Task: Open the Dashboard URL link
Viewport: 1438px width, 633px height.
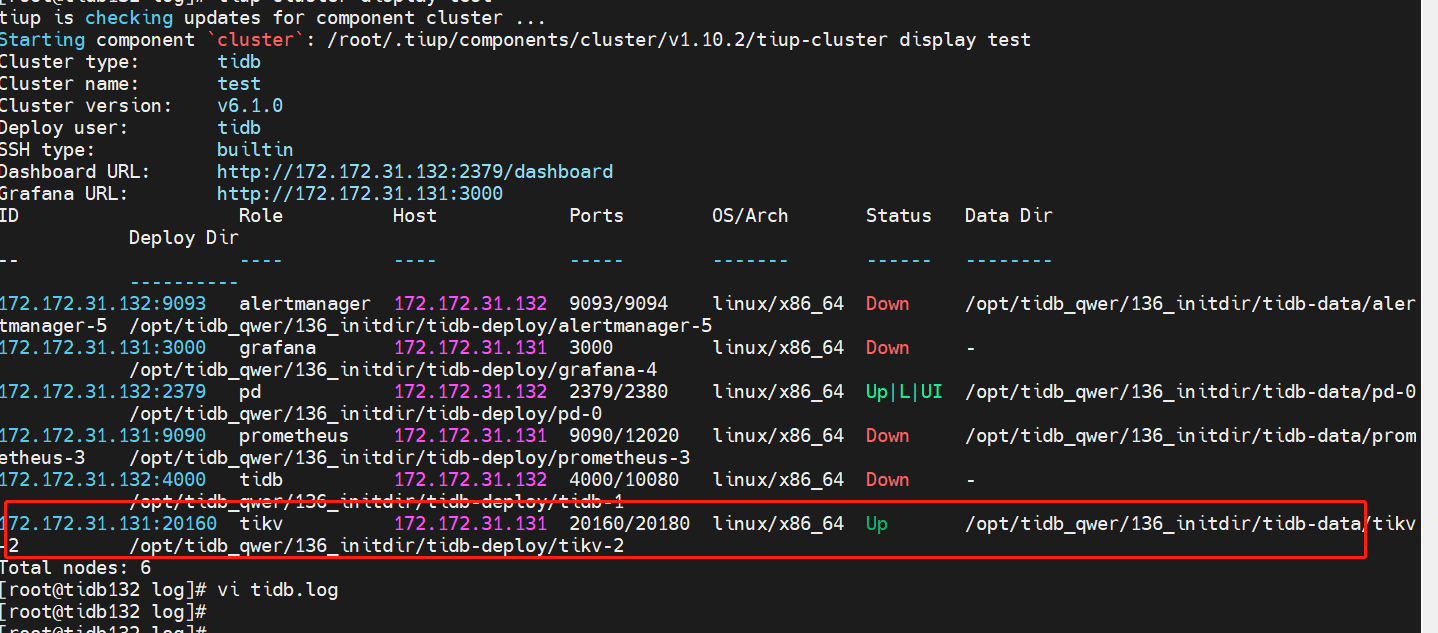Action: coord(415,172)
